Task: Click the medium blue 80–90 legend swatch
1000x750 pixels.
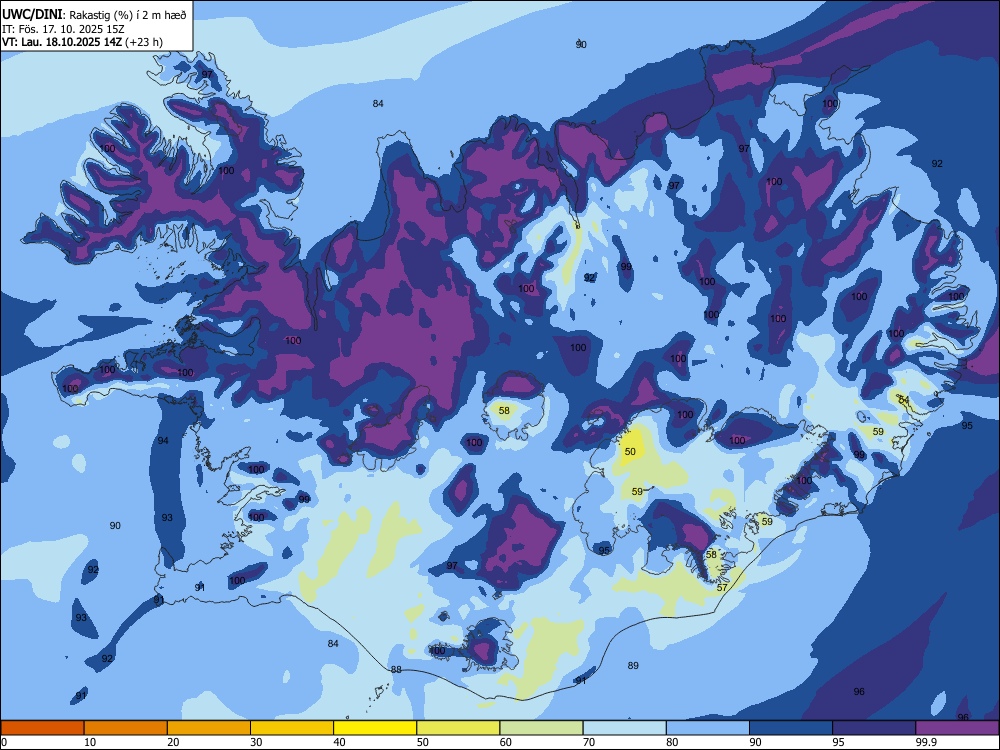Action: tap(708, 728)
